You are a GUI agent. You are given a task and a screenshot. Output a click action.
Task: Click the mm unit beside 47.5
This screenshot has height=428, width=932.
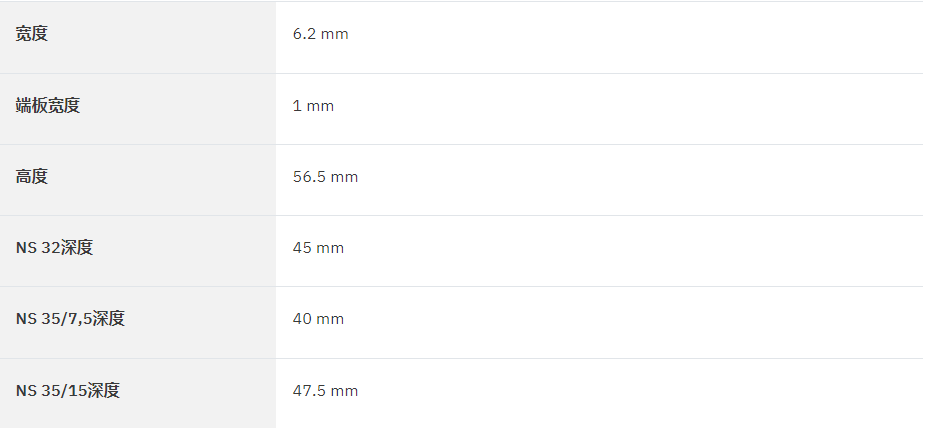[x=344, y=391]
